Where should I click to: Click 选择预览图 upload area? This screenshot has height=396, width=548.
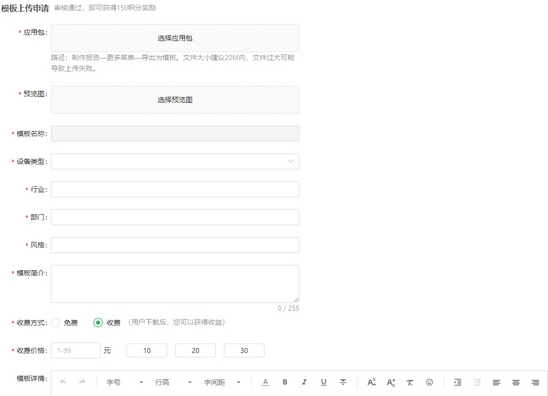coord(175,100)
